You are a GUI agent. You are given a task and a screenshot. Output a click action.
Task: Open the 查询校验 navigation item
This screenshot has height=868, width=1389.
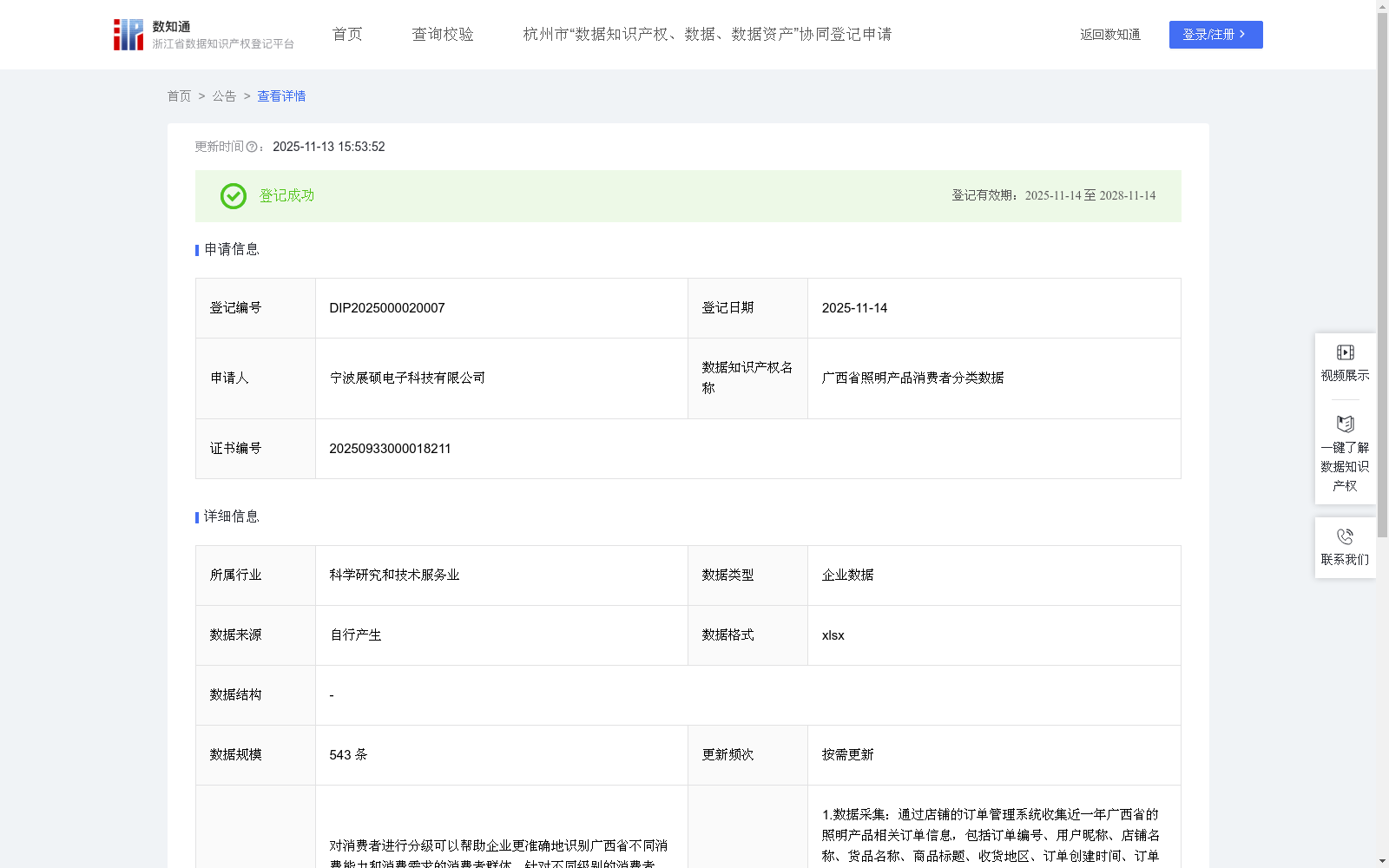[443, 34]
